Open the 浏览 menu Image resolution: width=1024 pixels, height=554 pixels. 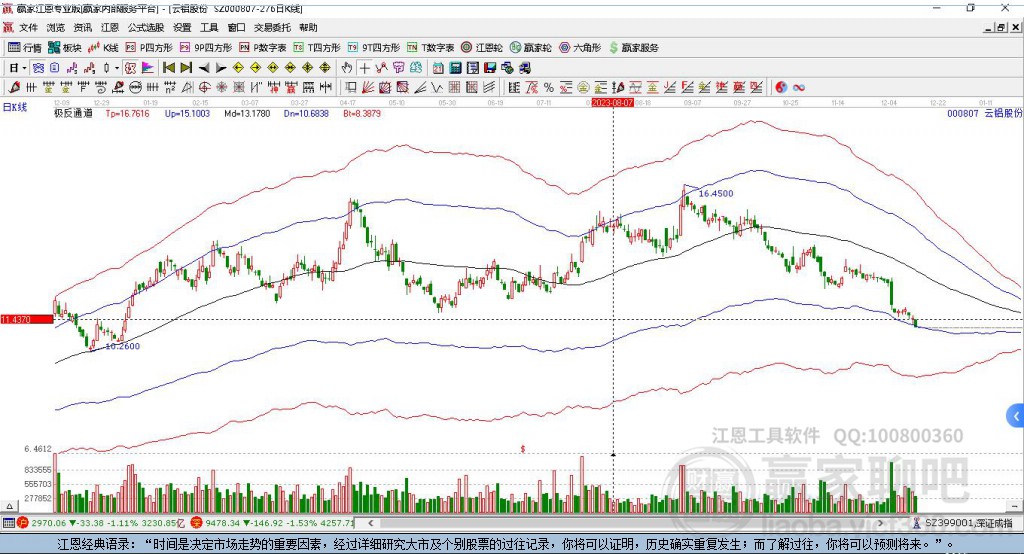[x=56, y=27]
